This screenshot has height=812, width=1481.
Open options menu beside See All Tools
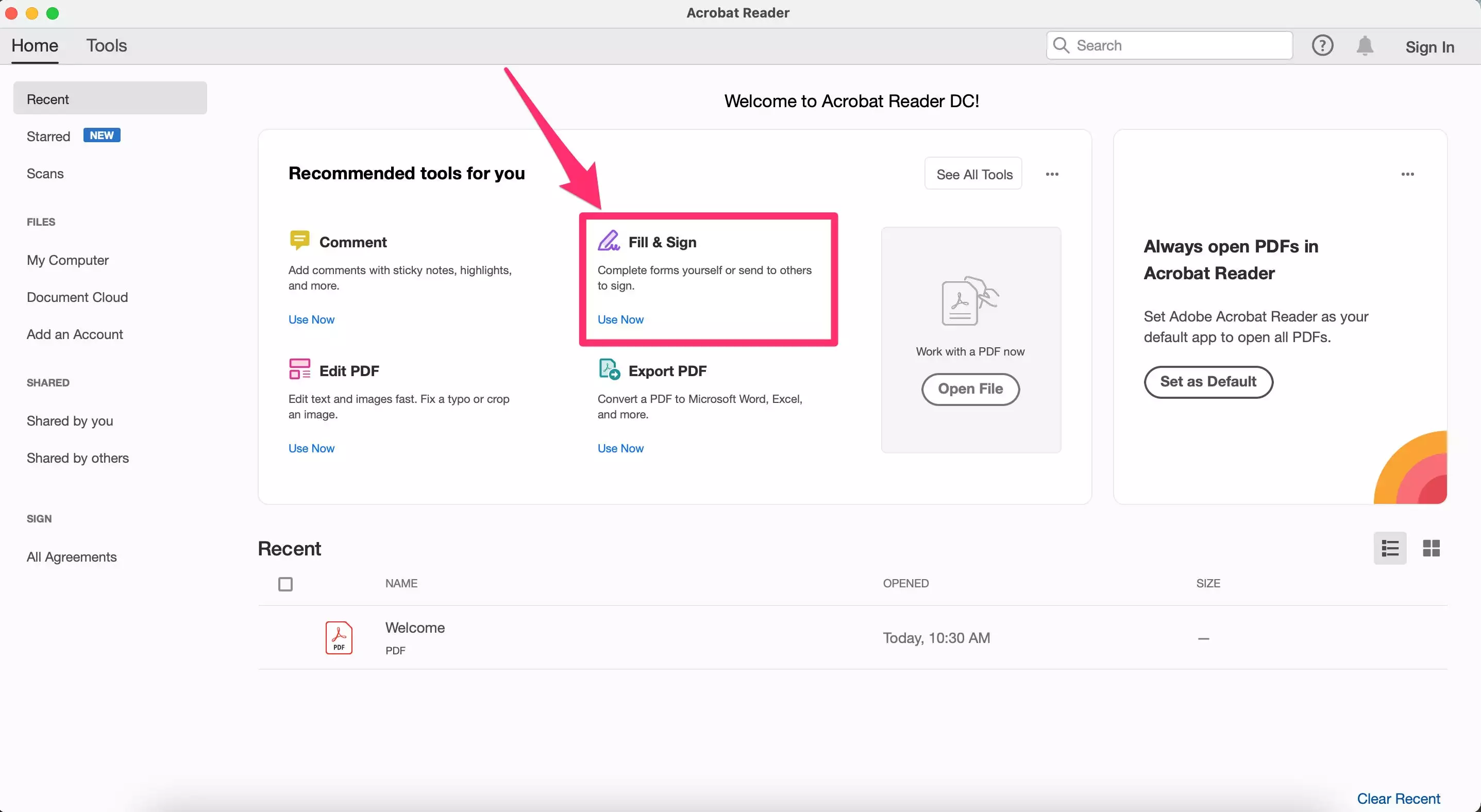(1052, 174)
